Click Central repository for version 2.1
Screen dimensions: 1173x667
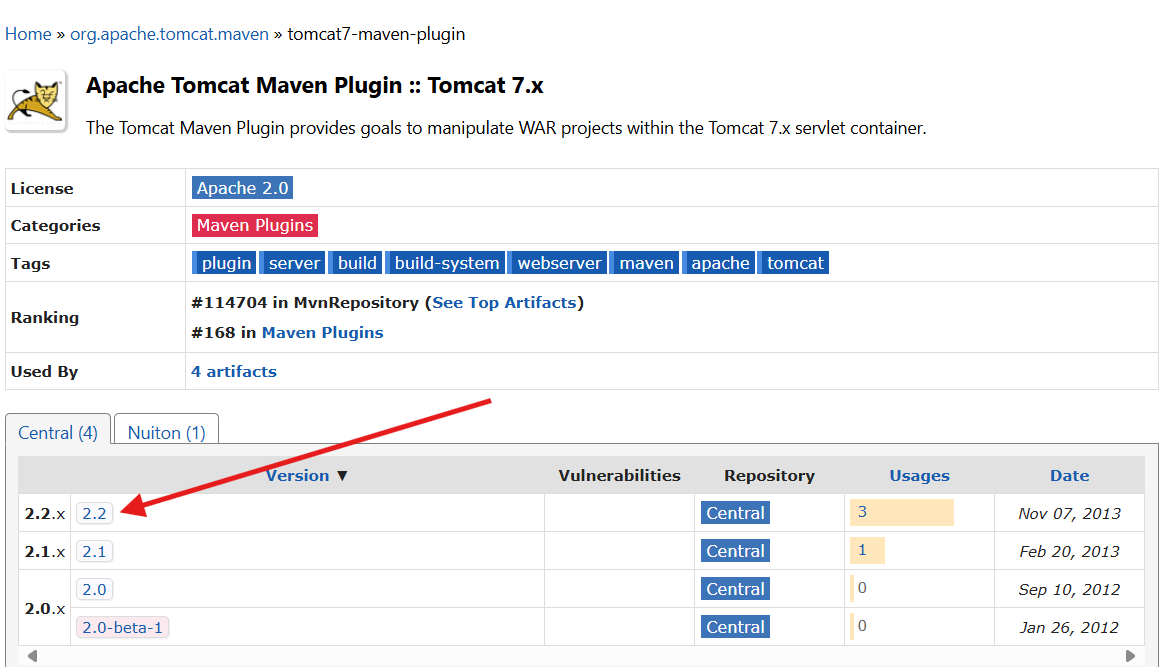coord(735,551)
